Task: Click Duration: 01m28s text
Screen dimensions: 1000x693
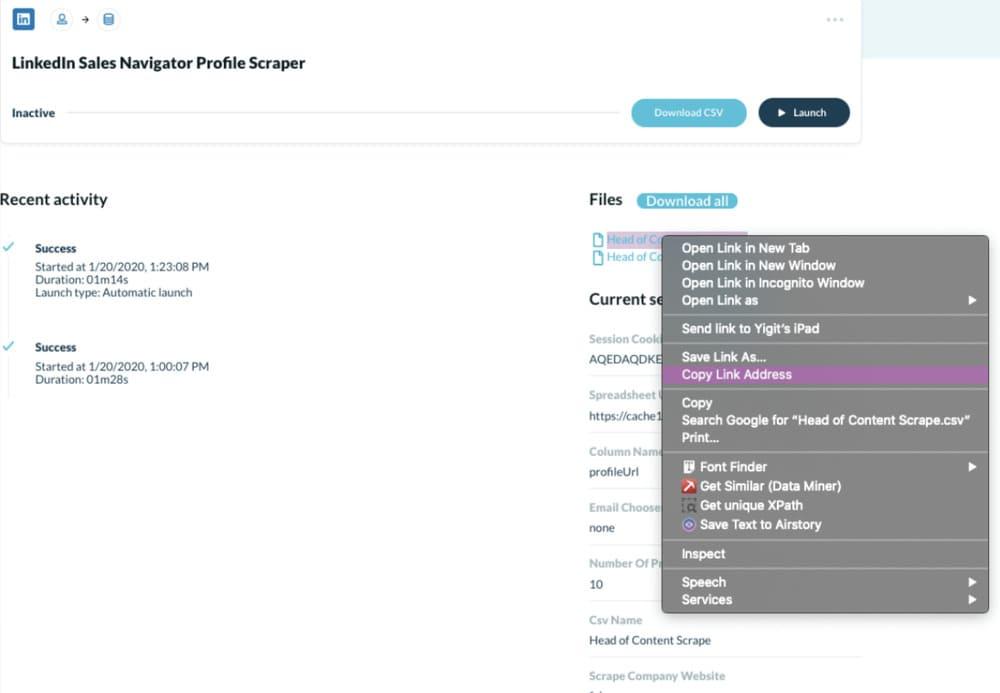Action: pos(82,379)
